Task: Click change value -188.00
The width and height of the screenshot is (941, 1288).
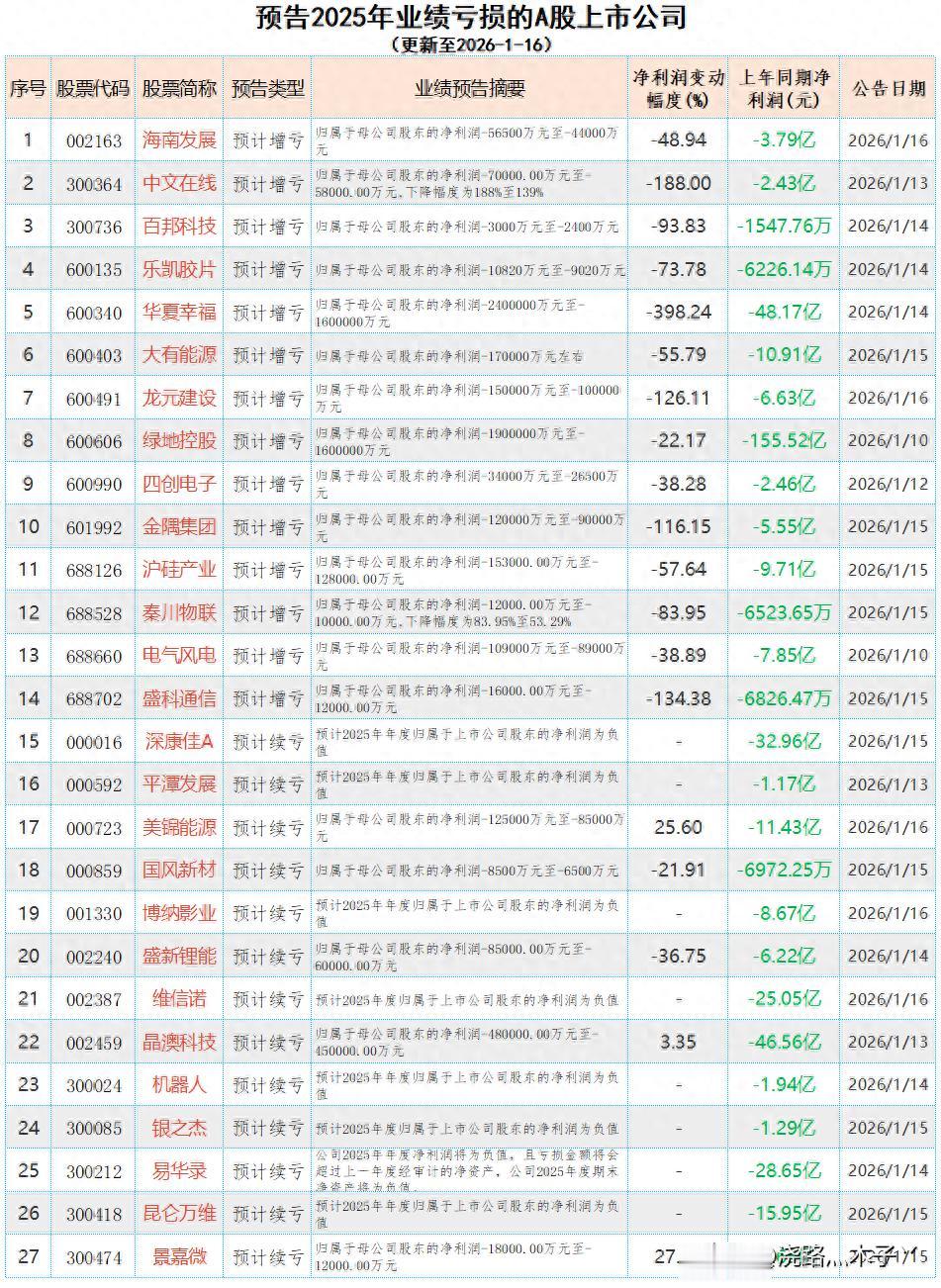Action: click(x=679, y=183)
